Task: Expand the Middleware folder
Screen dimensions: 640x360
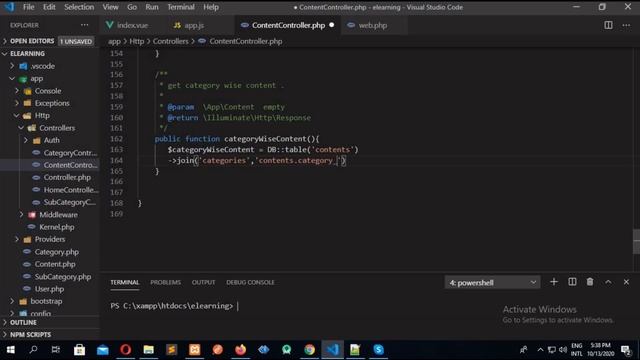Action: tap(50, 214)
